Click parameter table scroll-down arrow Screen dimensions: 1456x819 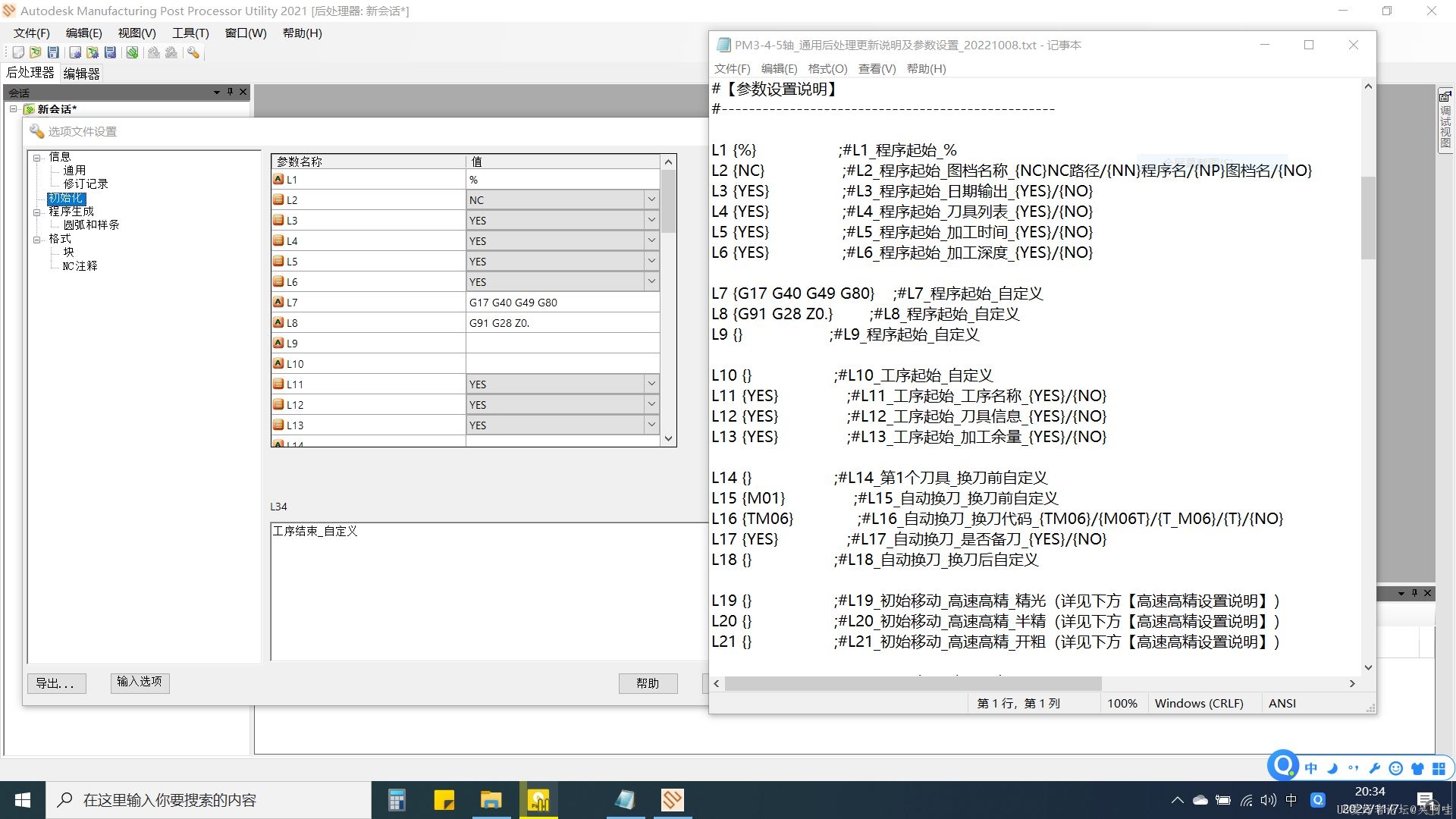point(668,438)
